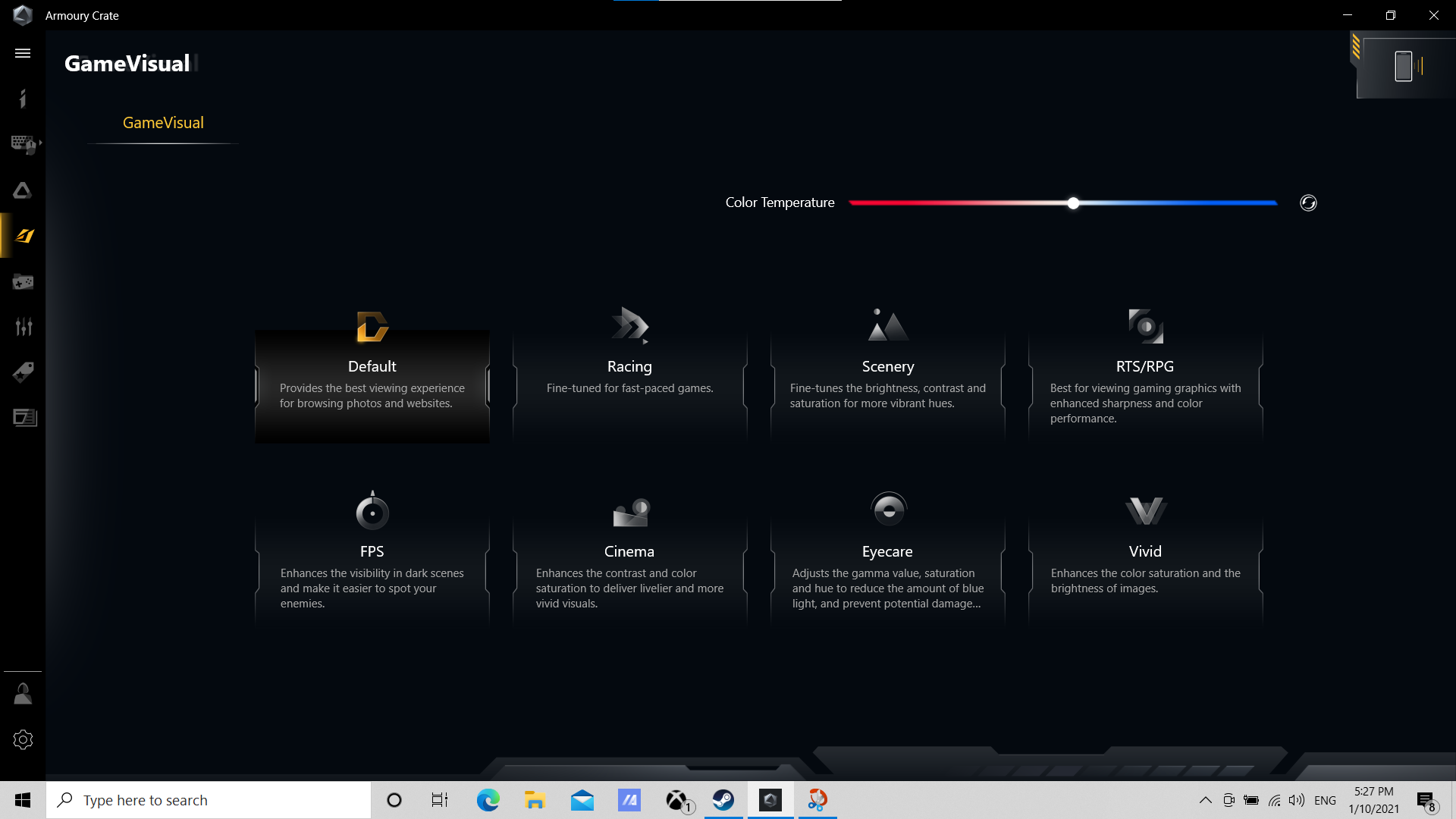Open the taskbar notification center
Screen dimensions: 1456x819
click(x=1426, y=801)
